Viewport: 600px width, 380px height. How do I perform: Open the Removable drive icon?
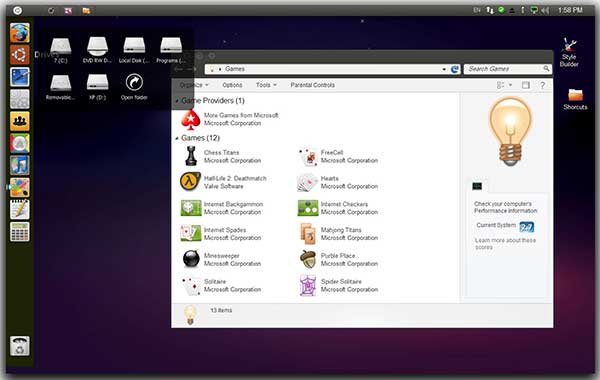pyautogui.click(x=61, y=82)
